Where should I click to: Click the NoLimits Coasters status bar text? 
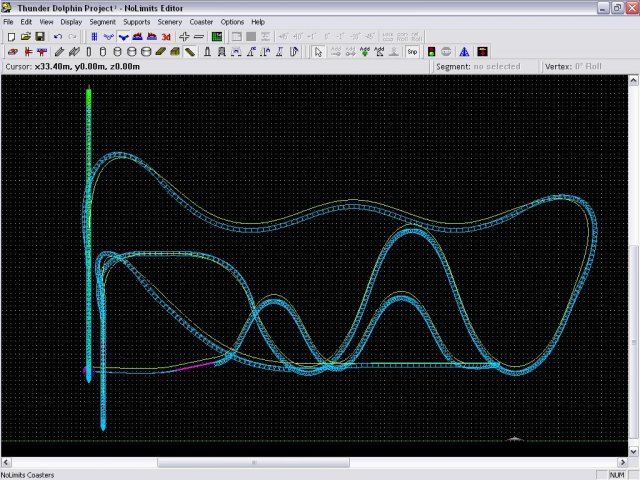tap(27, 475)
